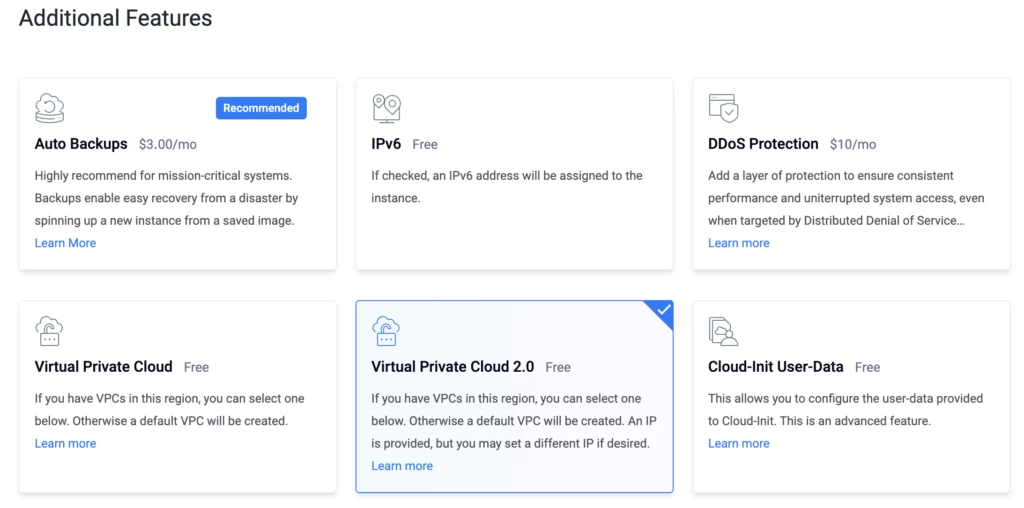Viewport: 1024px width, 508px height.
Task: Open Learn more for Virtual Private Cloud 2.0
Action: click(x=402, y=466)
